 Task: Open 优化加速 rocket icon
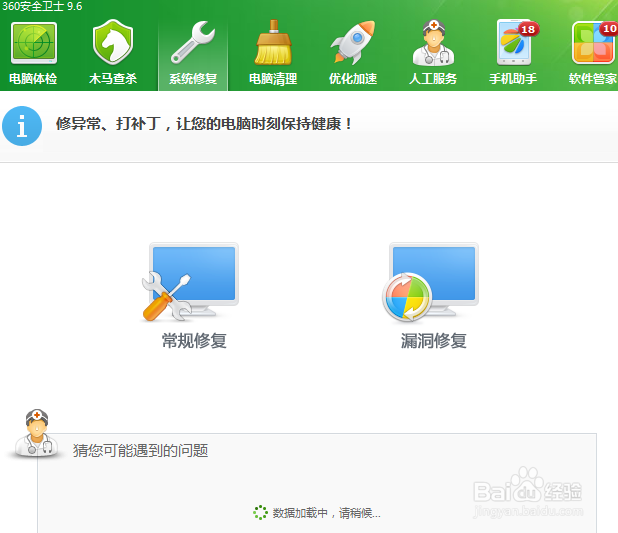pos(353,42)
